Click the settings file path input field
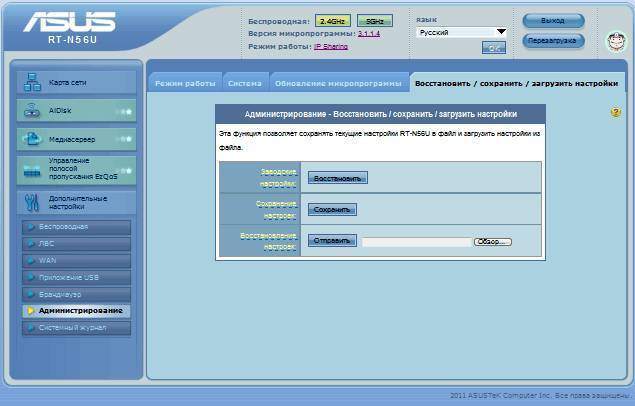 tap(416, 241)
